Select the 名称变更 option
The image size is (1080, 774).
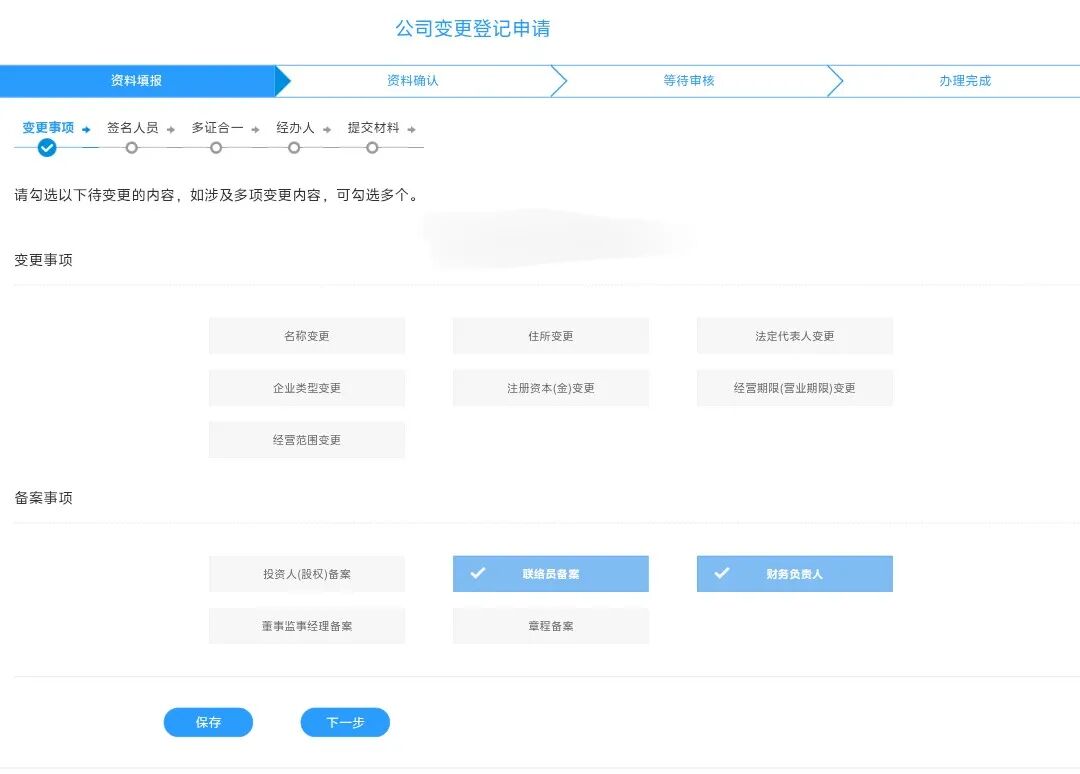coord(307,335)
